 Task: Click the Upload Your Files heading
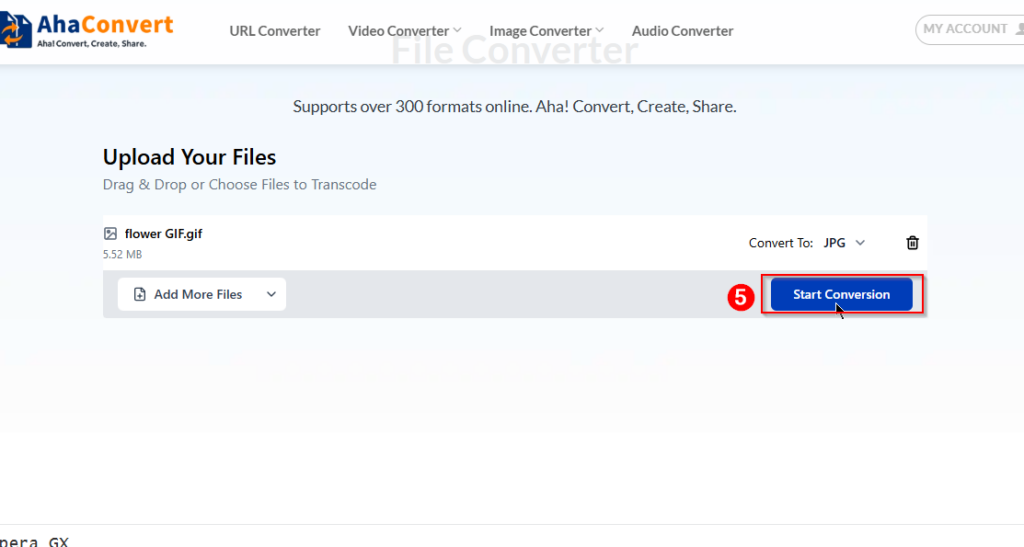(189, 157)
